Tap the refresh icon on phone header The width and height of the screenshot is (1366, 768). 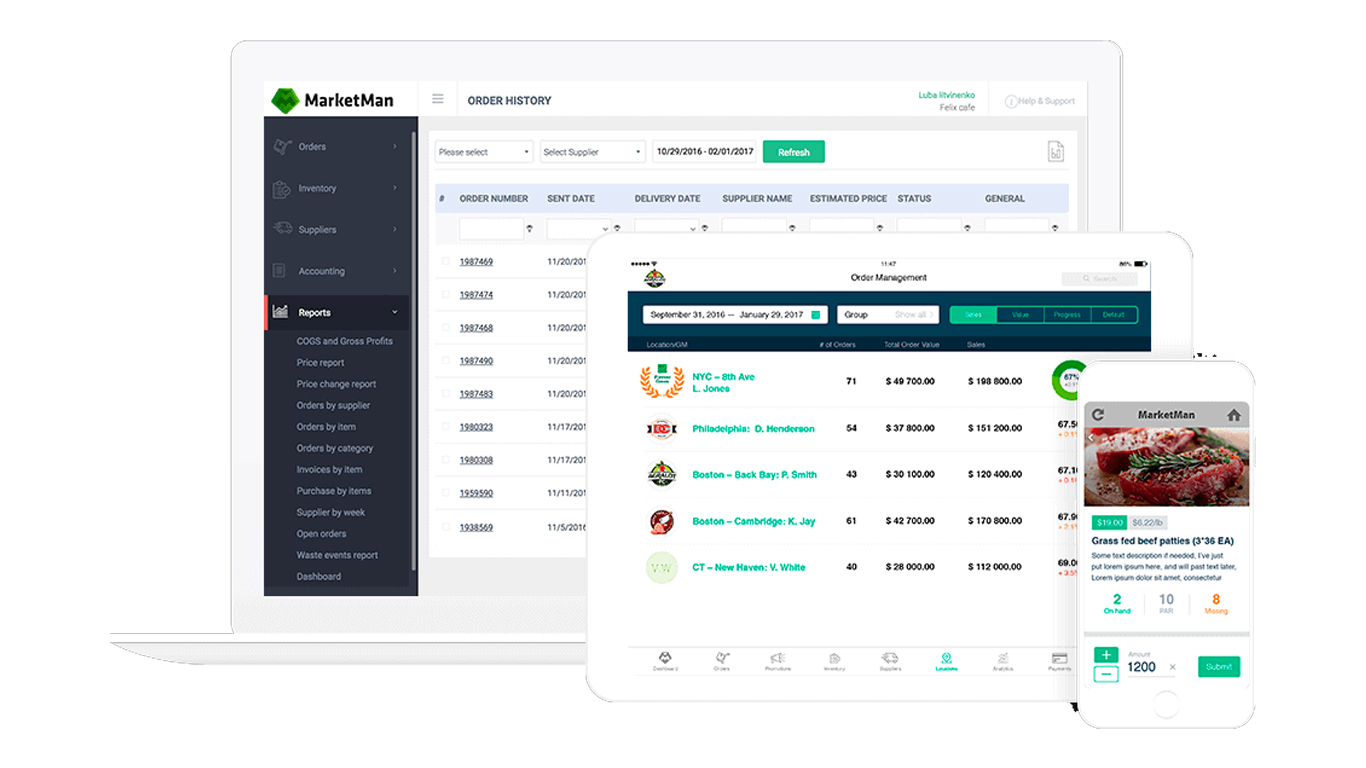tap(1098, 414)
